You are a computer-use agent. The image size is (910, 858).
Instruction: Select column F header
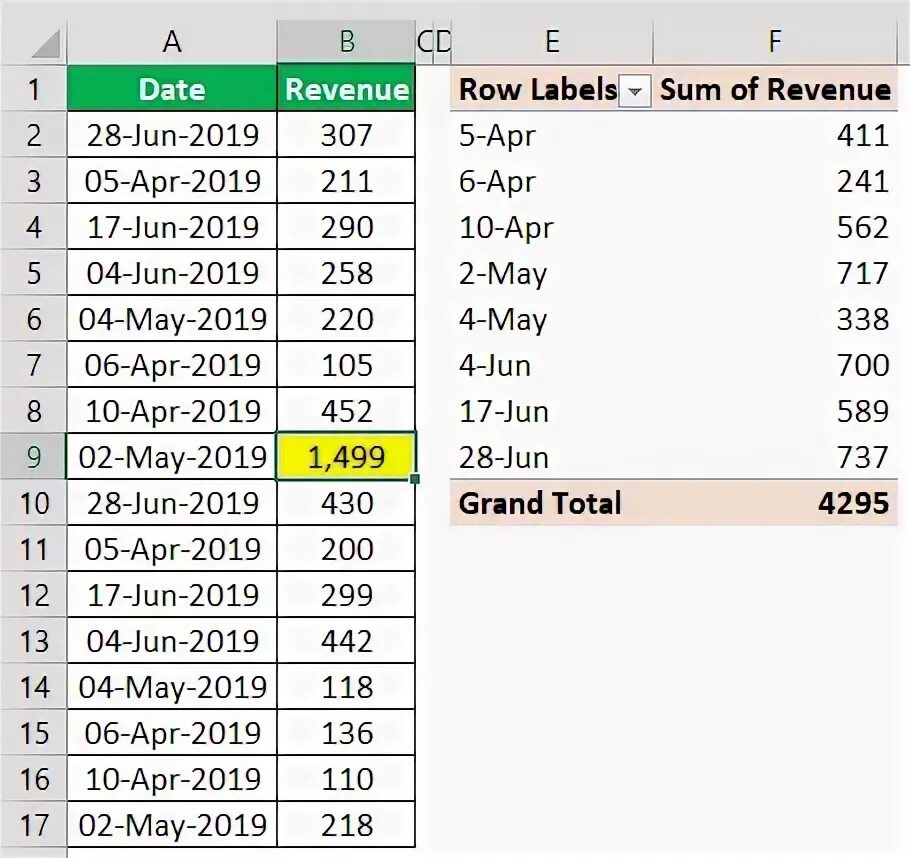click(x=774, y=41)
